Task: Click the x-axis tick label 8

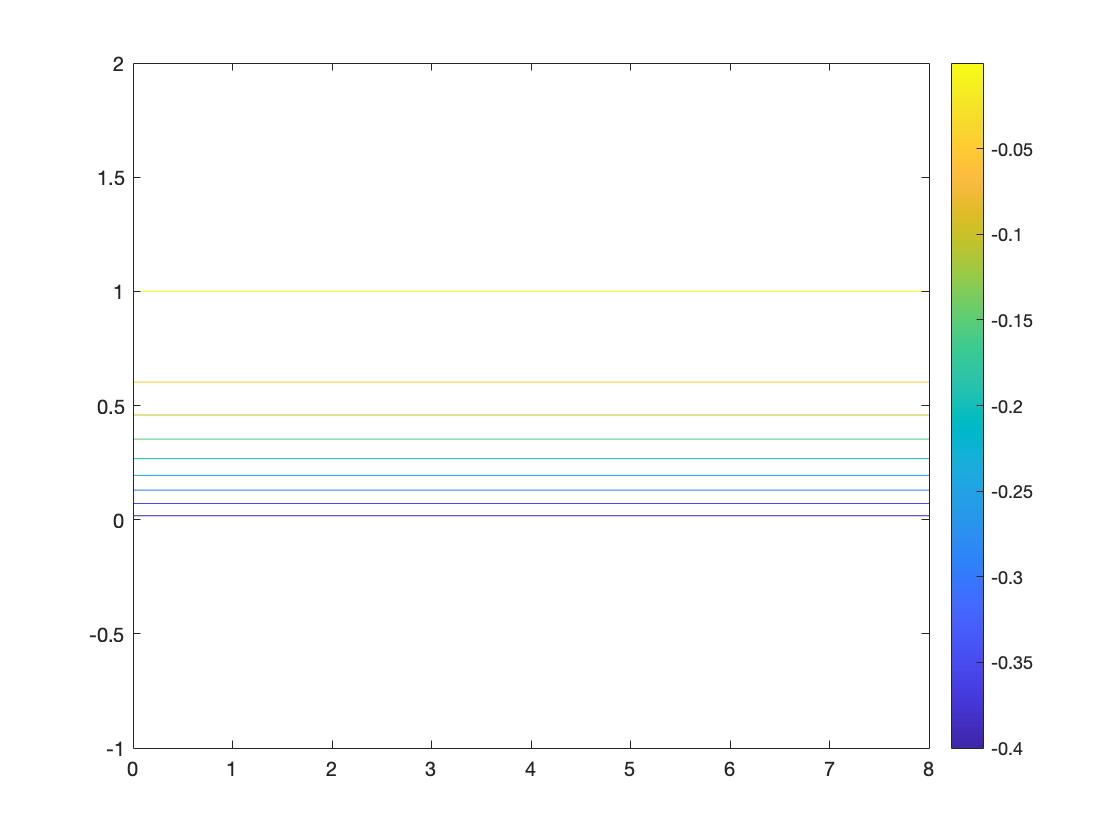Action: [x=929, y=770]
